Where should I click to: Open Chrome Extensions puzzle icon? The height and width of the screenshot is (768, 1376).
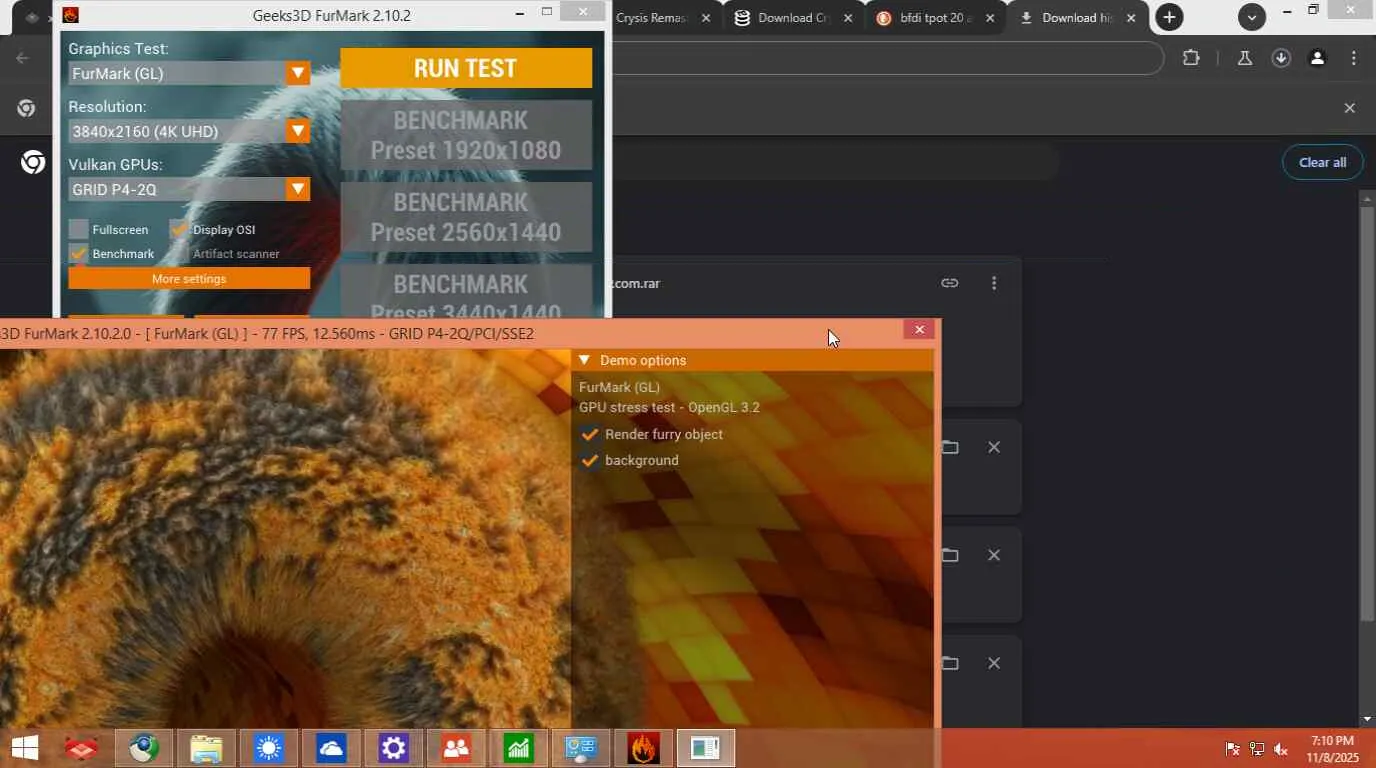[1191, 58]
